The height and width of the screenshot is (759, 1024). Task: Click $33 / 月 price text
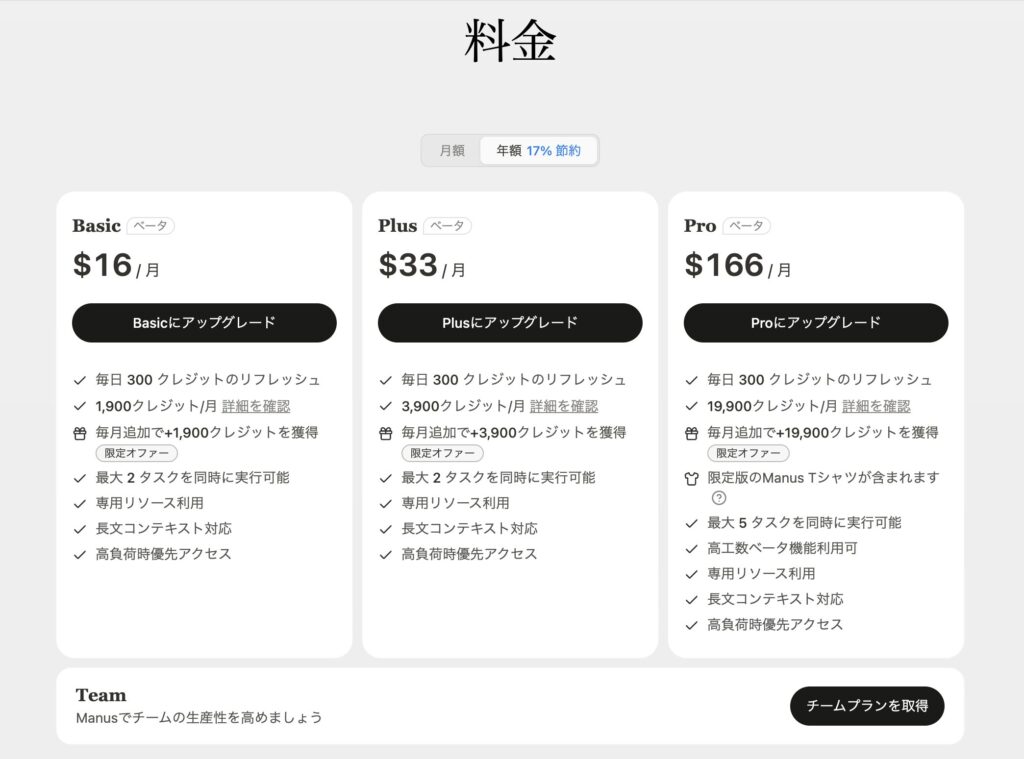click(x=422, y=265)
